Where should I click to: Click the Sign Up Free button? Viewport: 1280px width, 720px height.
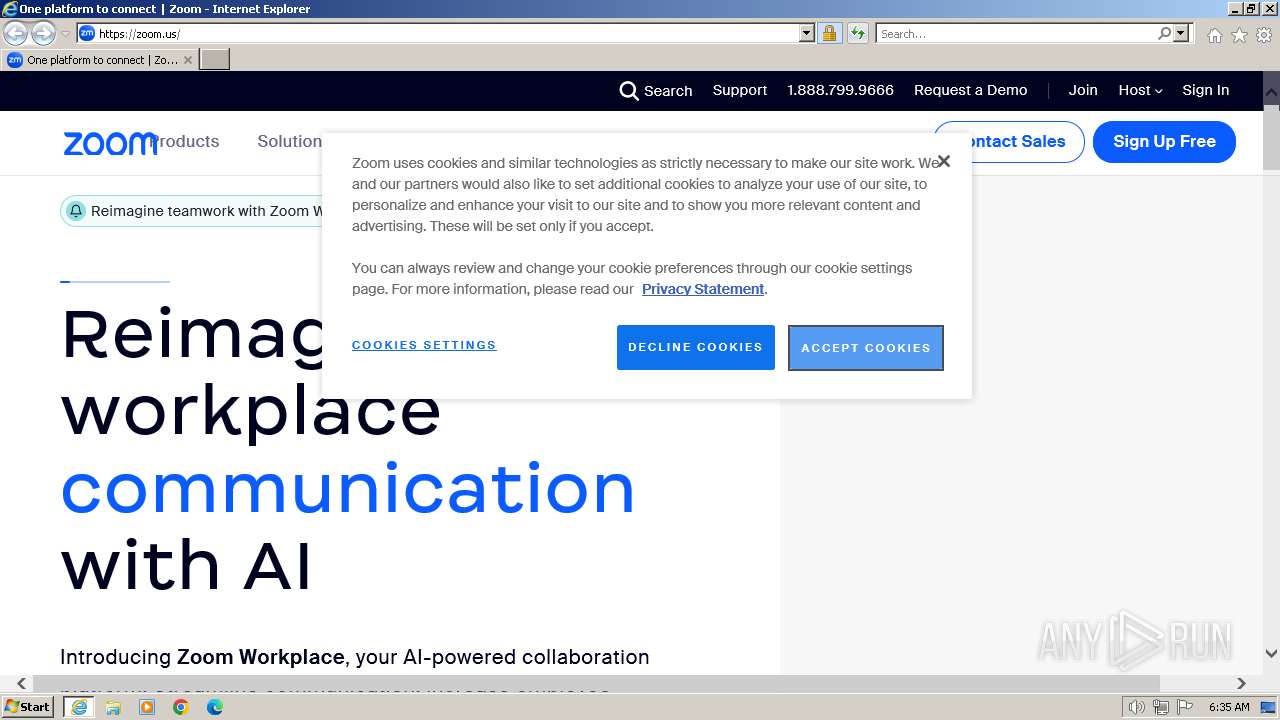pos(1164,142)
